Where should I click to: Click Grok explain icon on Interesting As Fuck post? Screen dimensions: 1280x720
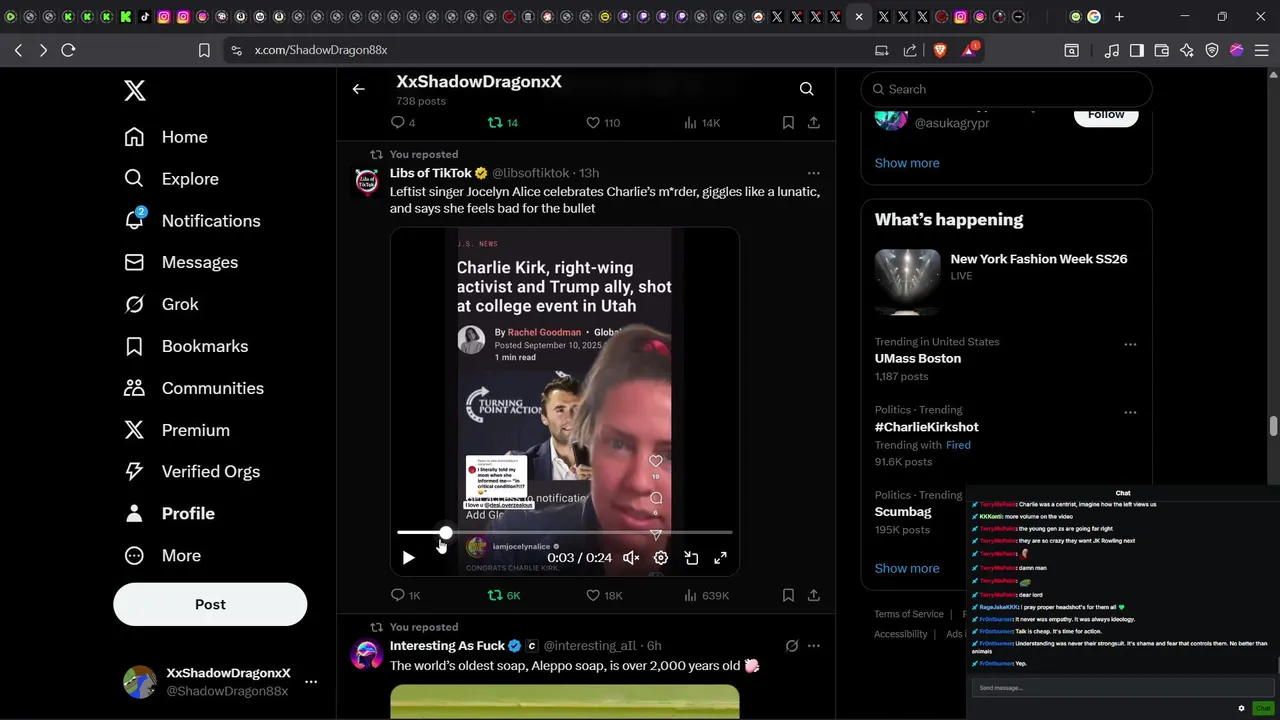[x=792, y=646]
